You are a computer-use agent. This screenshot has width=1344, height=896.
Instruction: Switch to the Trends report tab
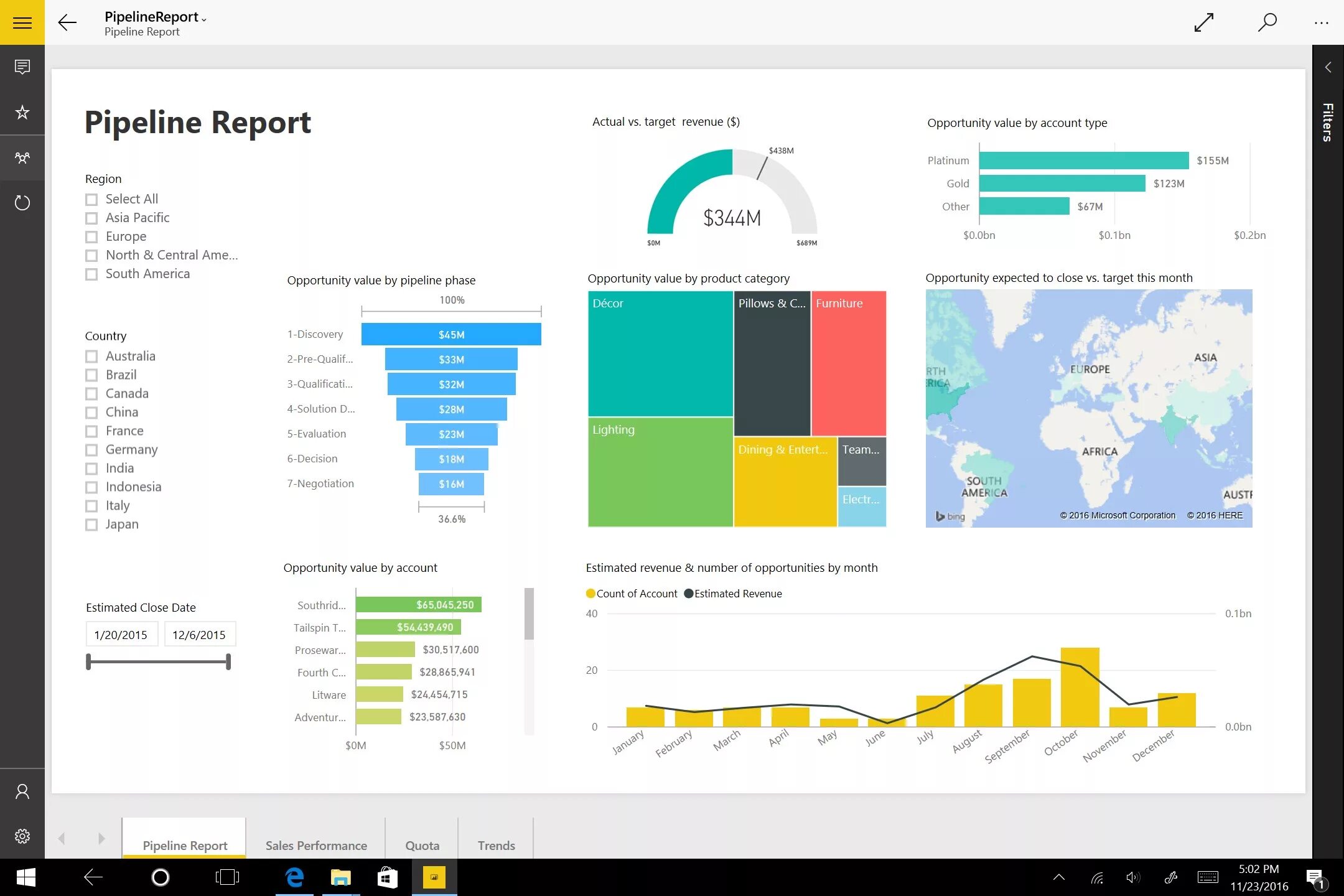coord(496,845)
